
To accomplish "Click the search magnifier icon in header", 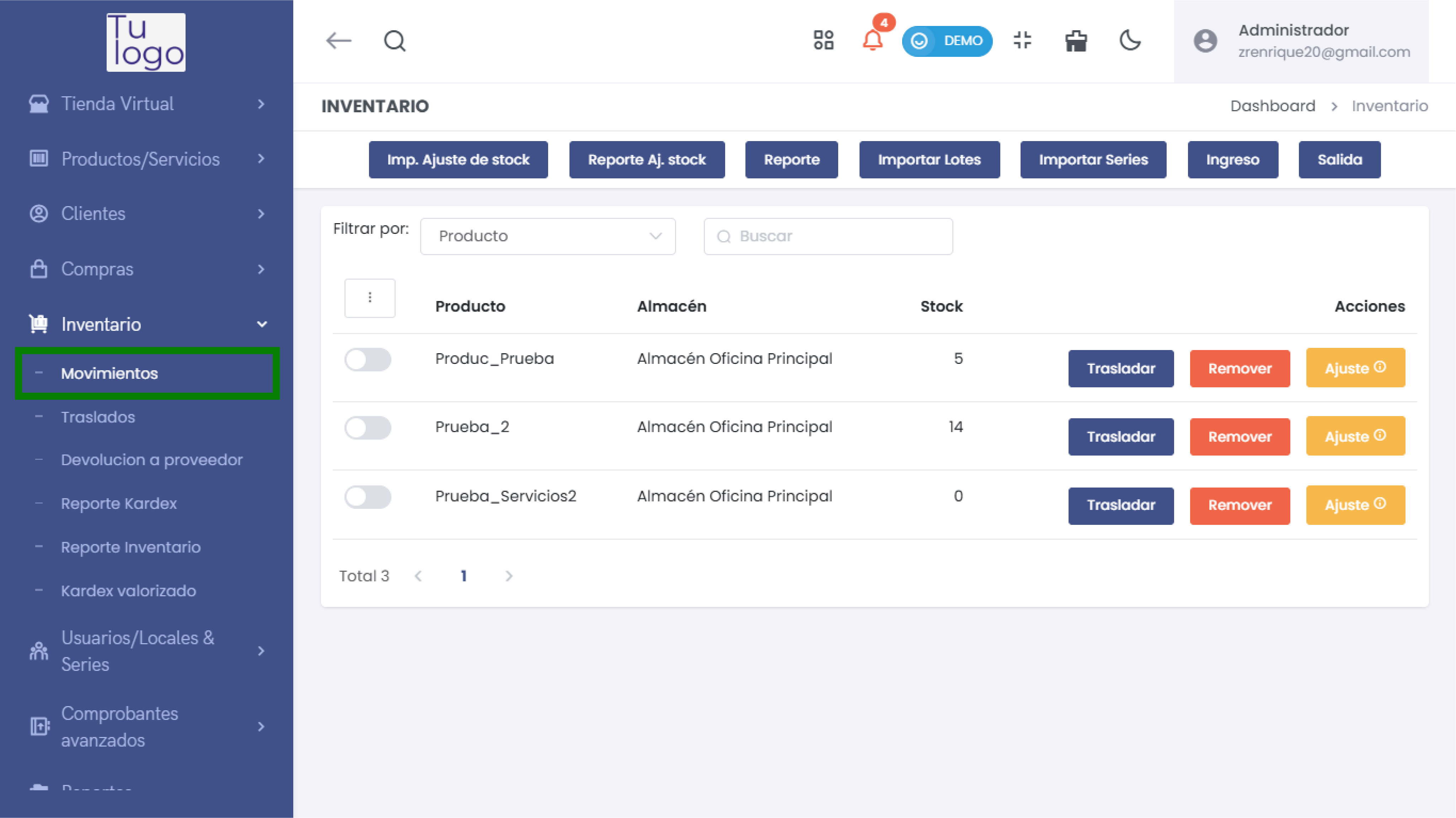I will pos(395,41).
